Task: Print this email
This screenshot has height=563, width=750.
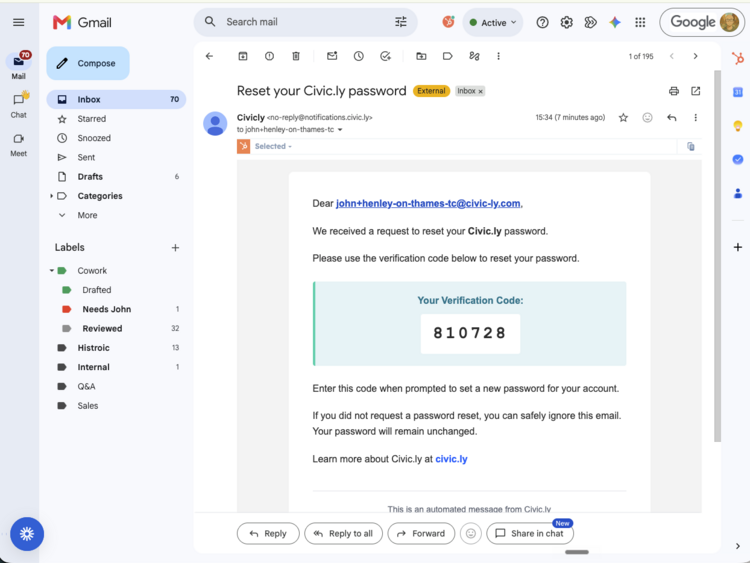Action: [x=673, y=91]
